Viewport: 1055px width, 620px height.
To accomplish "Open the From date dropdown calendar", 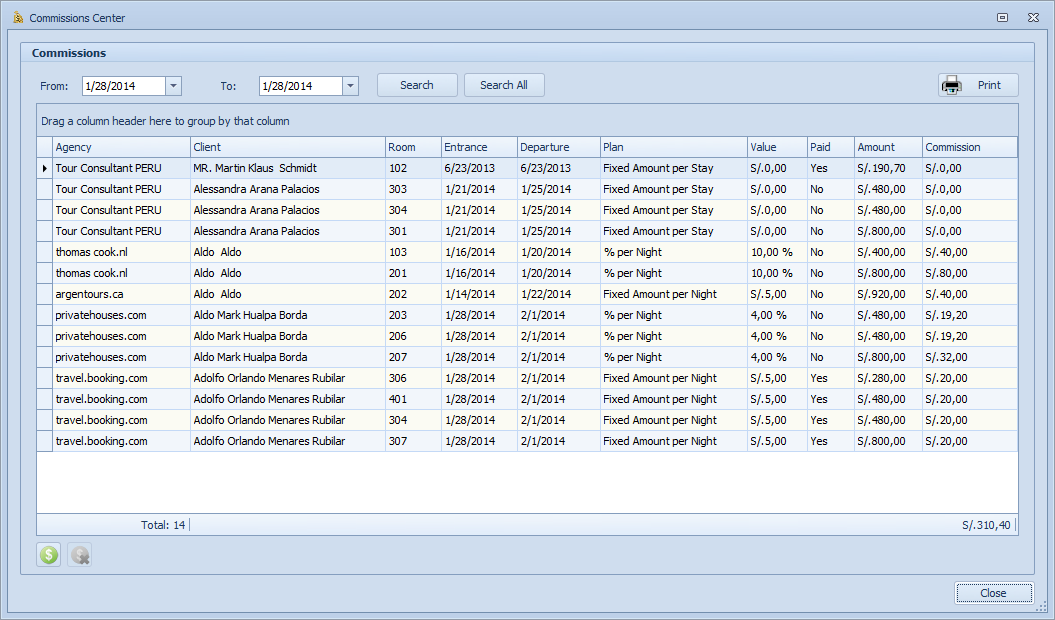I will tap(173, 86).
